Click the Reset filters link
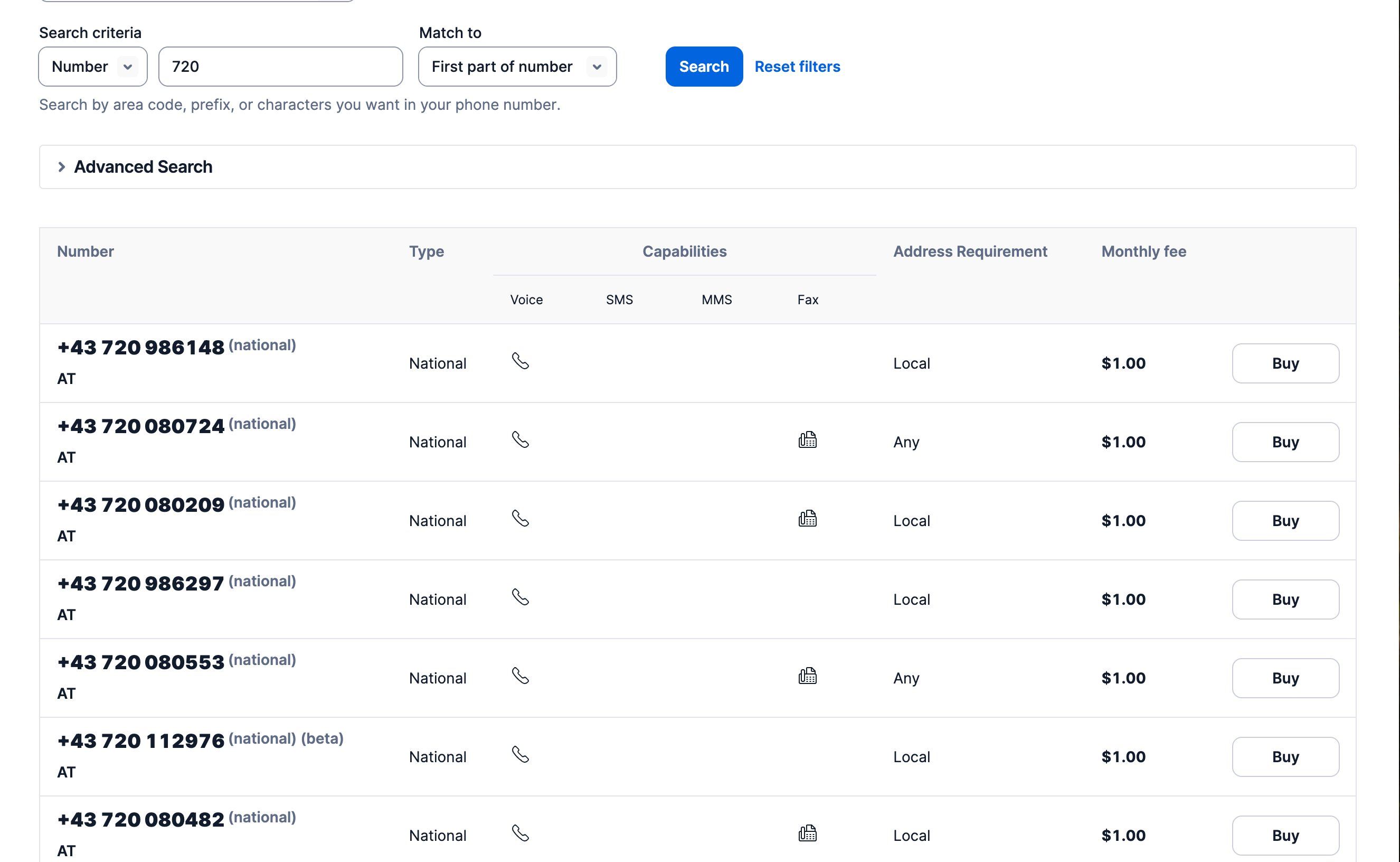 tap(797, 66)
